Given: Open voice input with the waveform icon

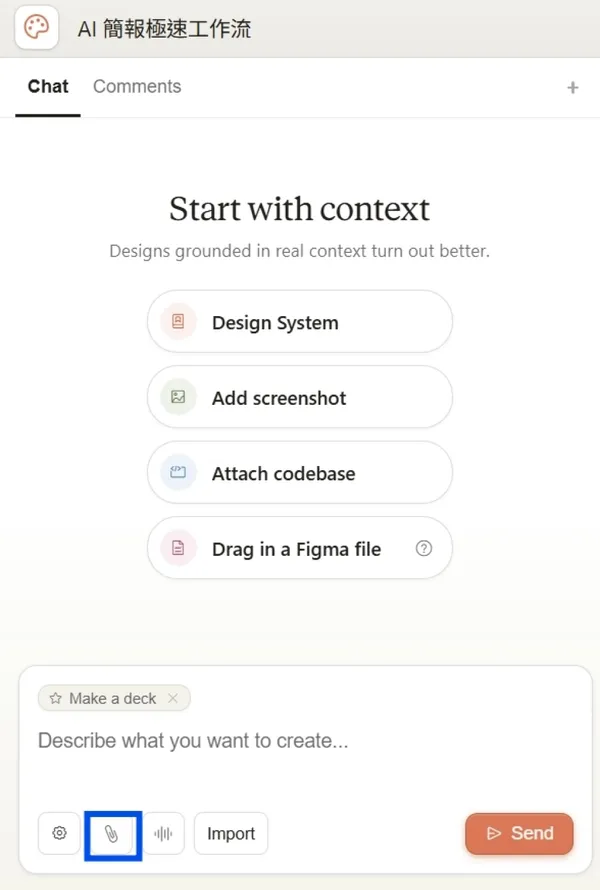Looking at the screenshot, I should coord(163,833).
